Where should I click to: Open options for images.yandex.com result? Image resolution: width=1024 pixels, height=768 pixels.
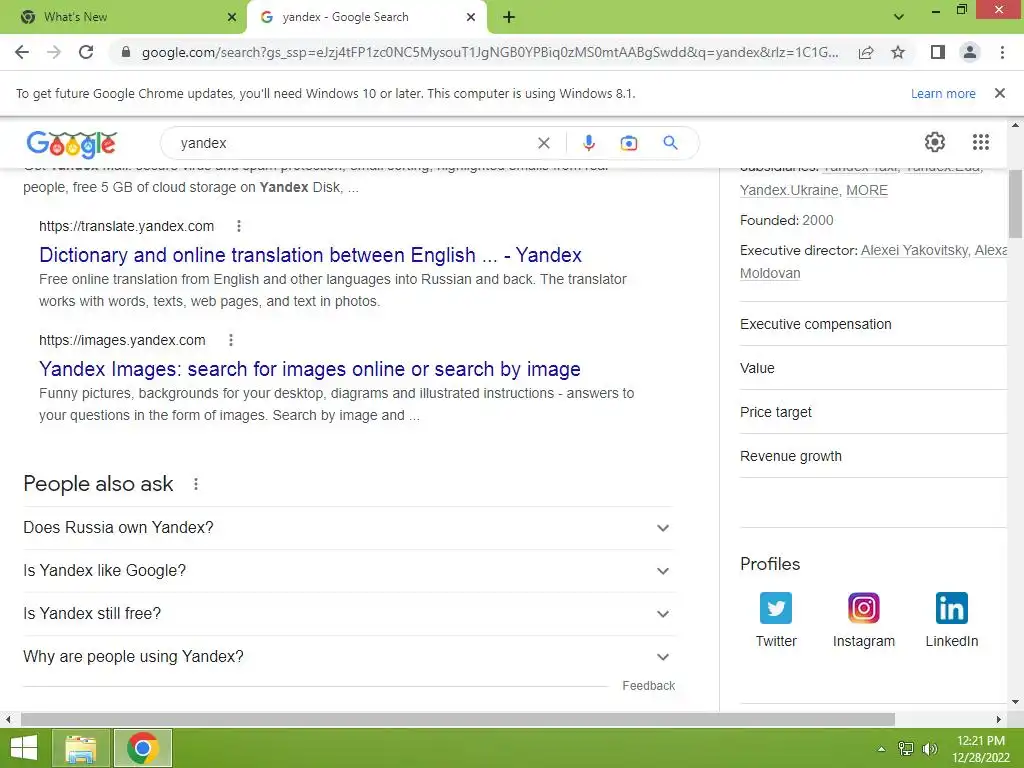[x=231, y=340]
